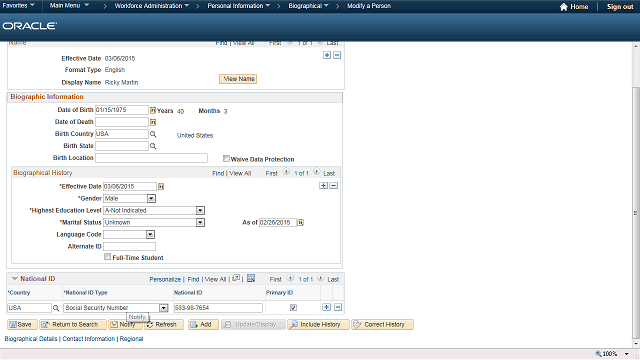The height and width of the screenshot is (360, 640).
Task: Open Marital Status As of calendar
Action: pos(300,222)
